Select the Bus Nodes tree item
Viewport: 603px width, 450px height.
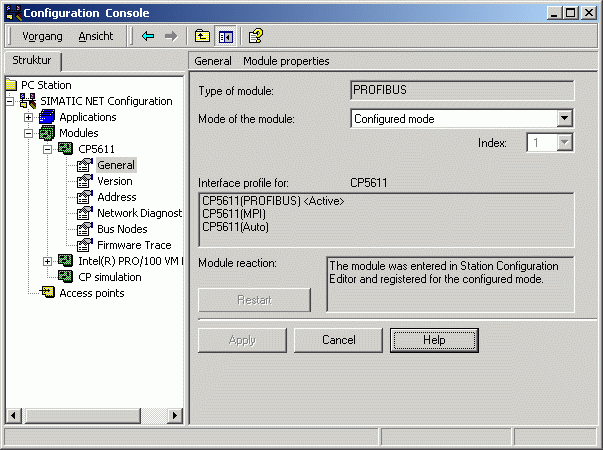[x=122, y=229]
